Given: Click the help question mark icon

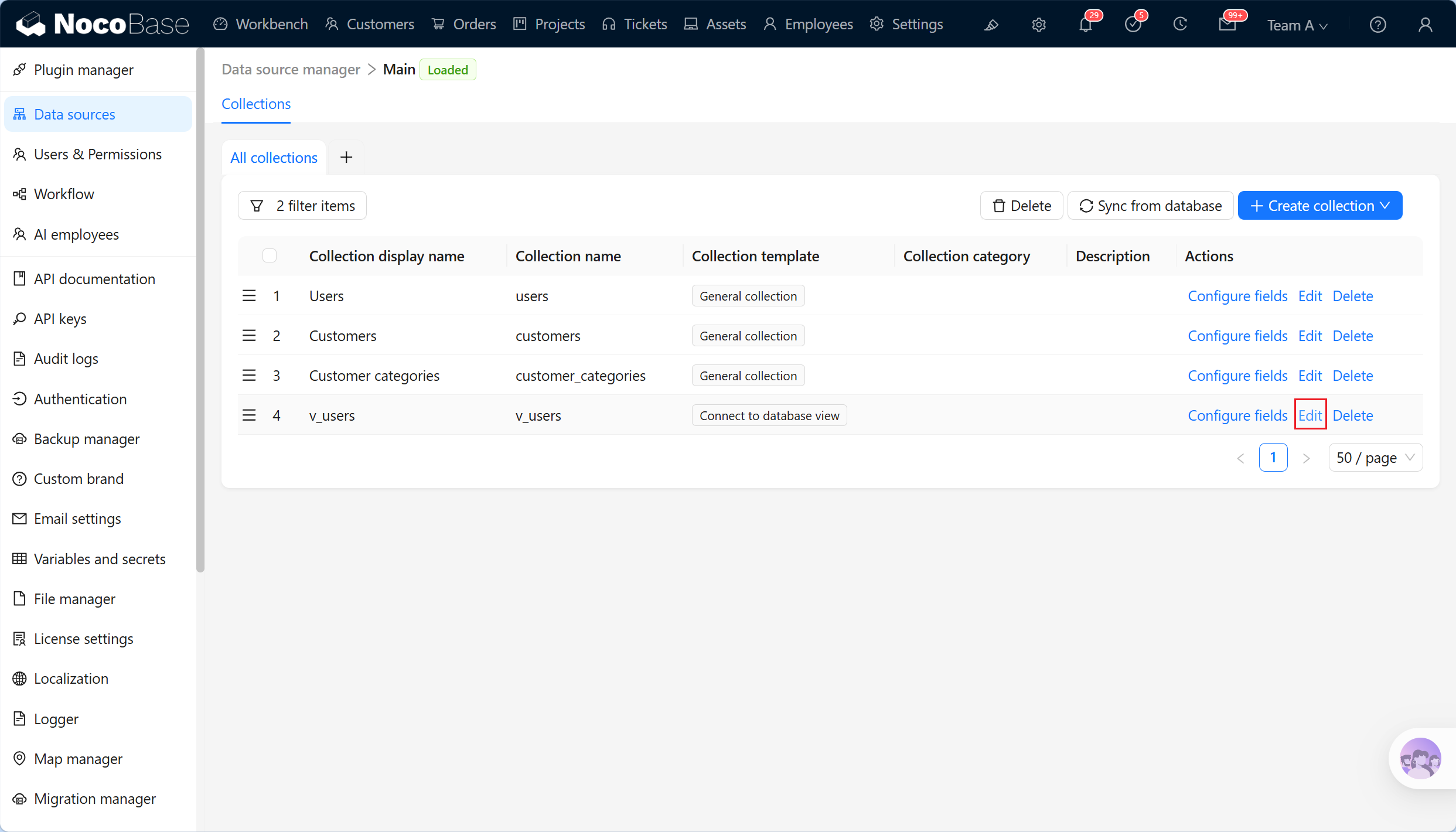Looking at the screenshot, I should (x=1378, y=25).
